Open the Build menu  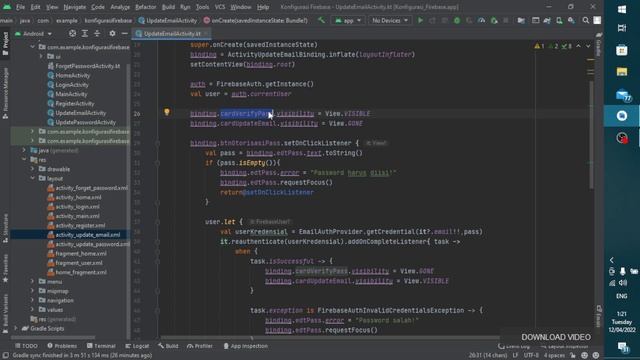point(168,7)
